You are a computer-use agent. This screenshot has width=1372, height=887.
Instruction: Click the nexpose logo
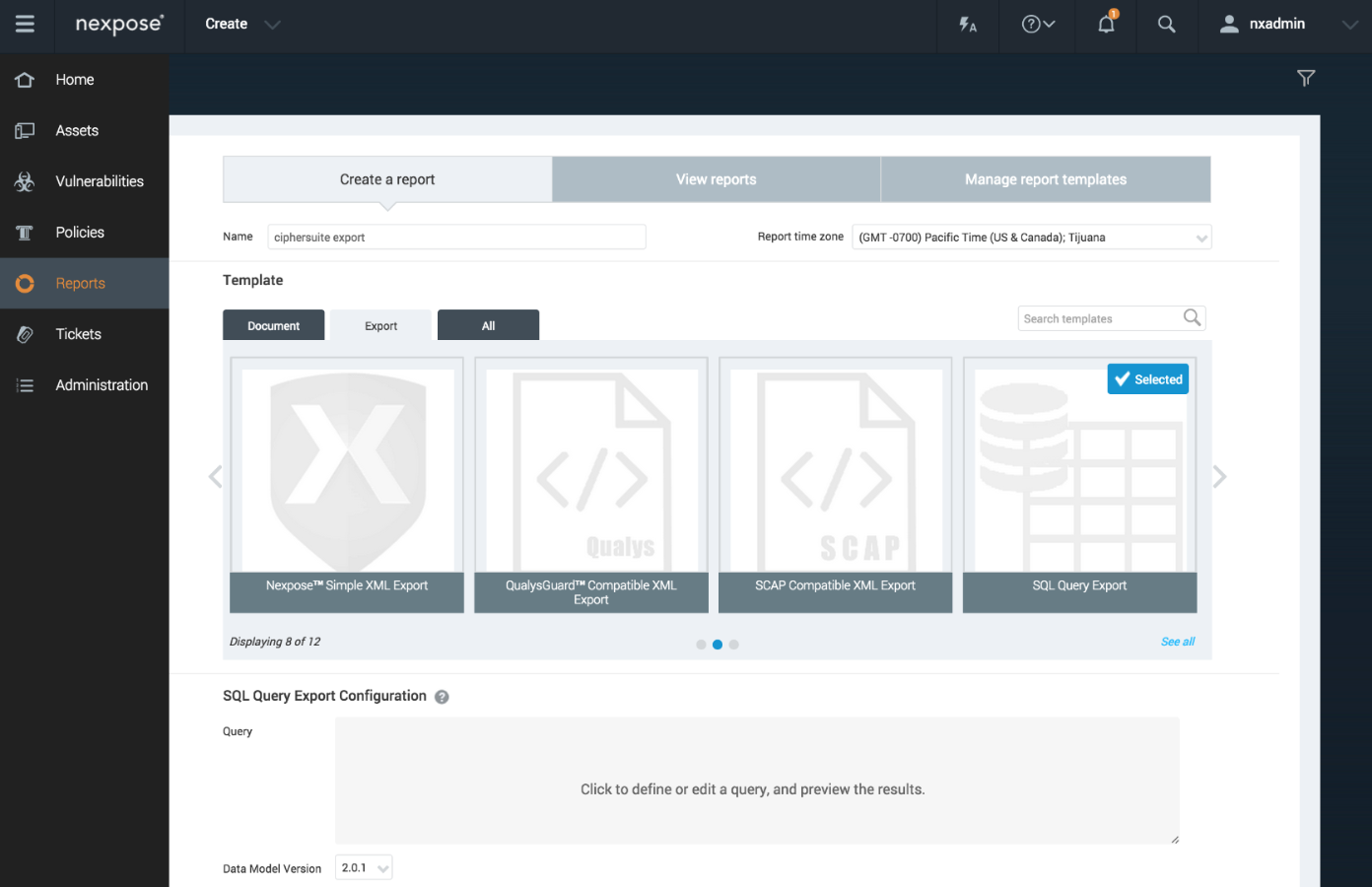119,25
